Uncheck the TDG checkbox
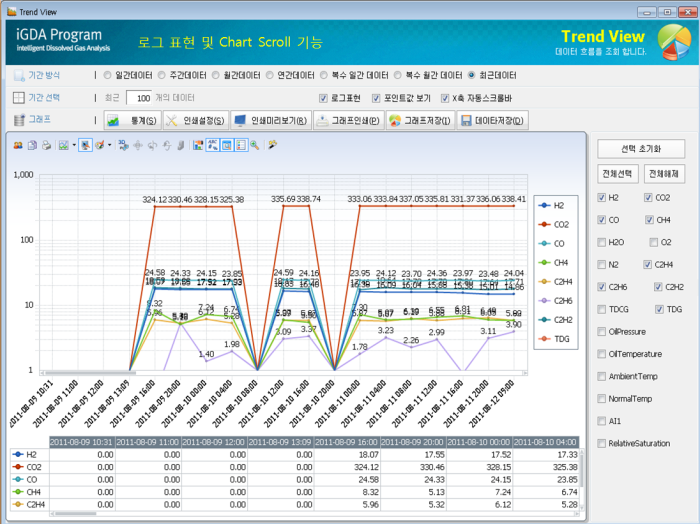 659,309
